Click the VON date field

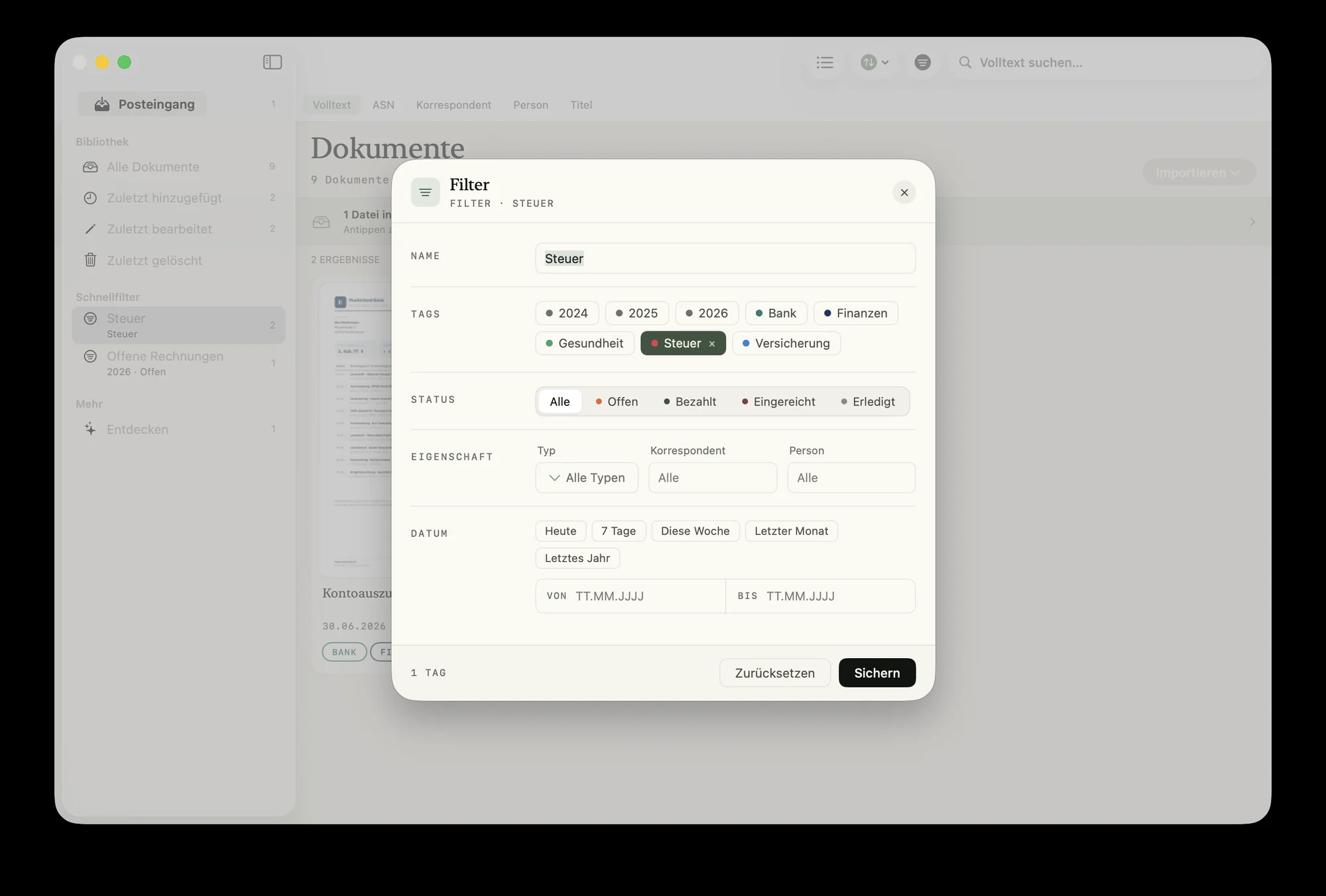tap(631, 596)
